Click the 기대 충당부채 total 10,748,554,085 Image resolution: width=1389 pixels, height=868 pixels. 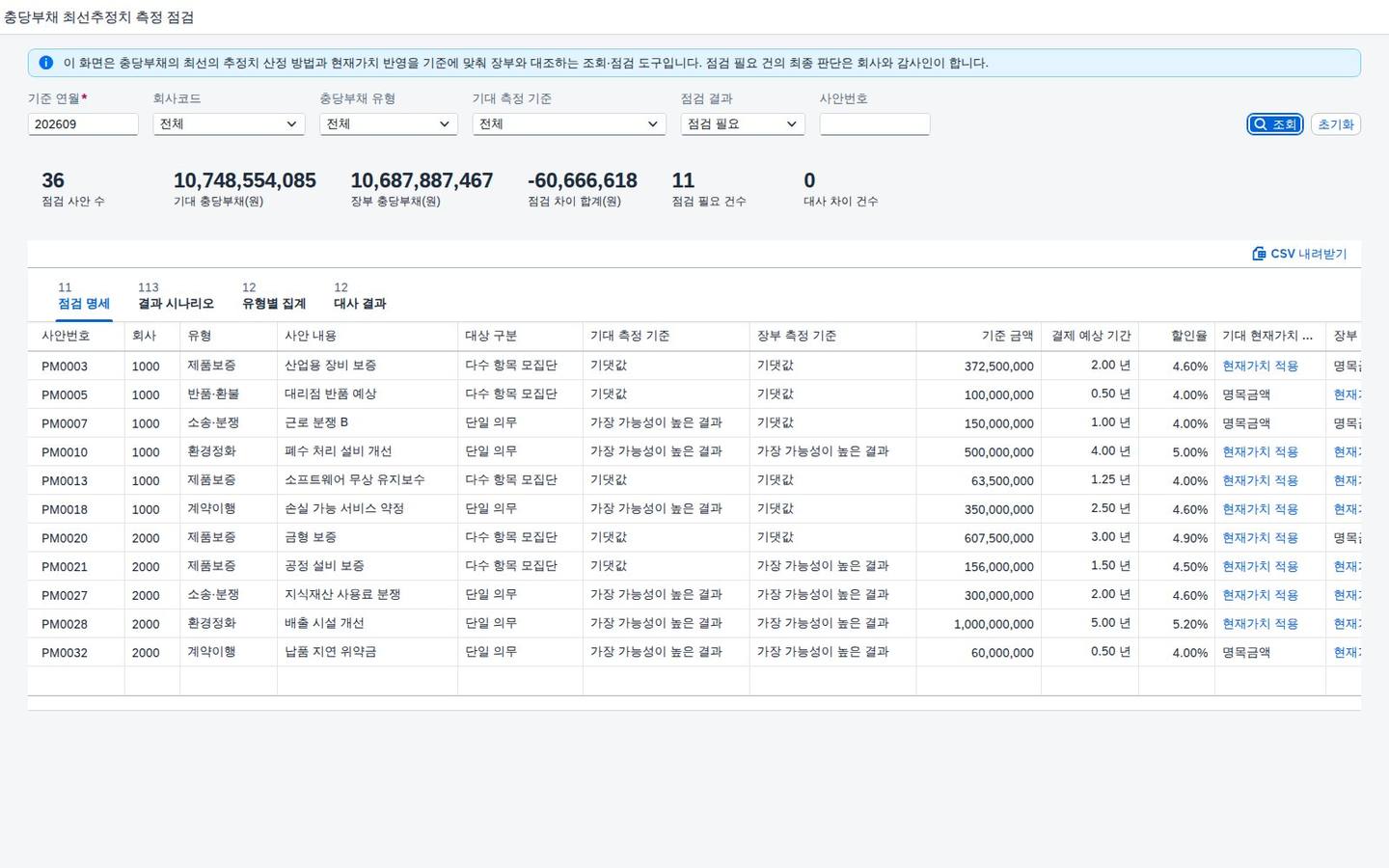pyautogui.click(x=245, y=181)
